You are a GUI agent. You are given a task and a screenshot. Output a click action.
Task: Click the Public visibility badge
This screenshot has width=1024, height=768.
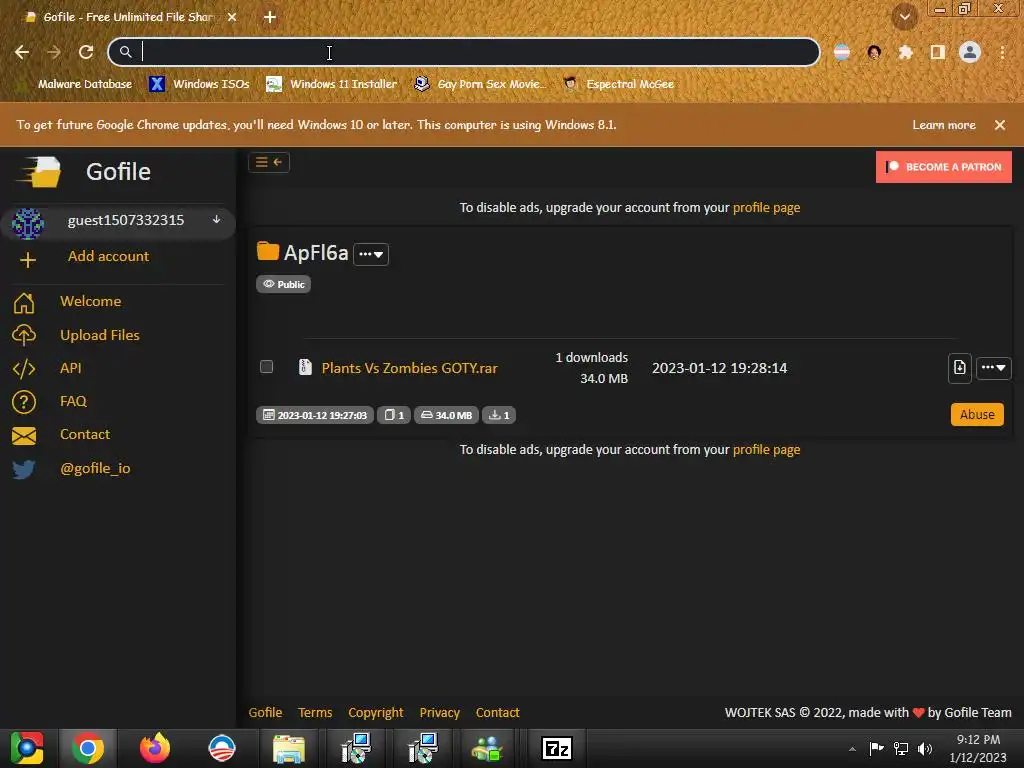(283, 284)
